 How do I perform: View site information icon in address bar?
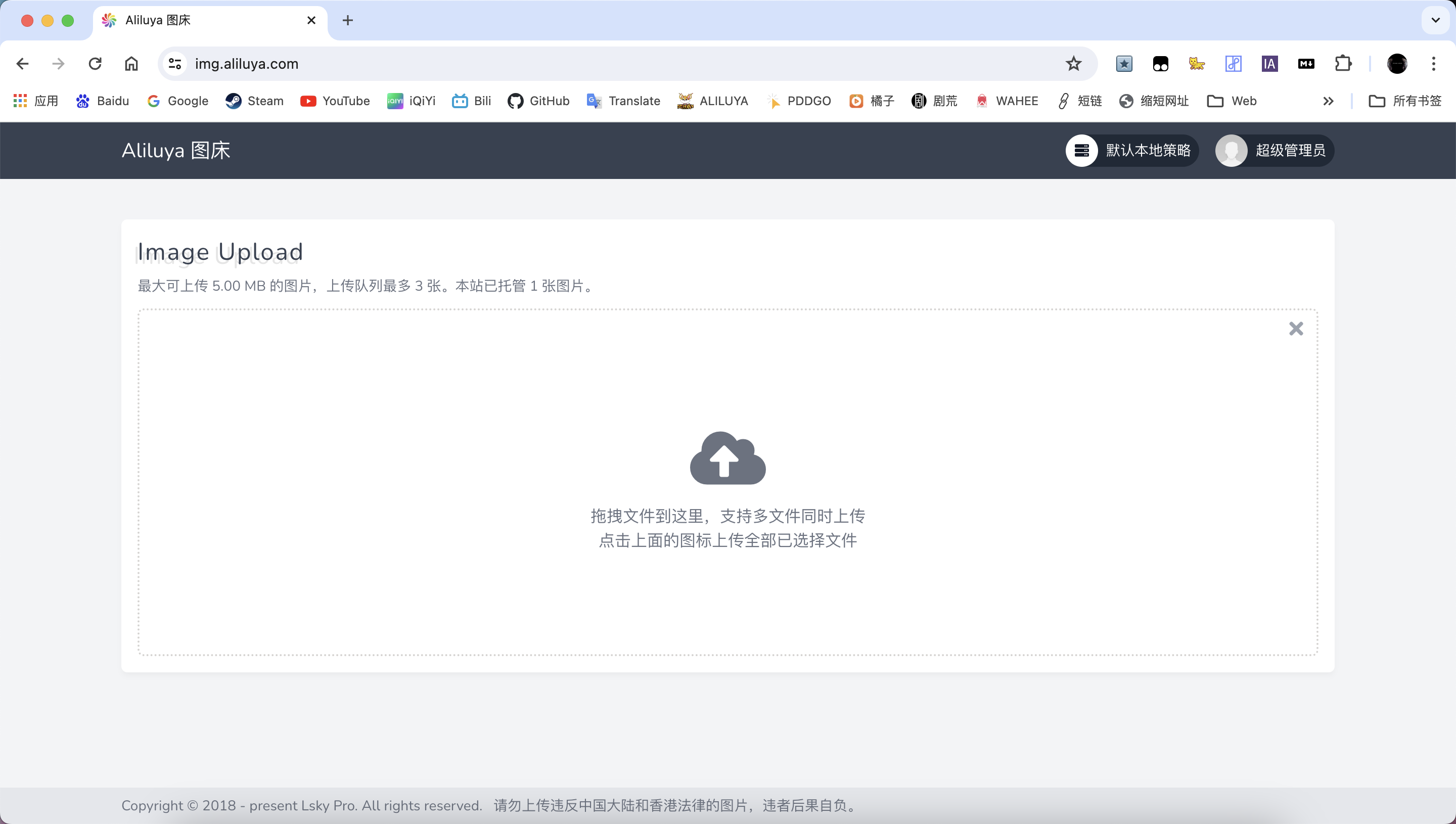tap(175, 64)
